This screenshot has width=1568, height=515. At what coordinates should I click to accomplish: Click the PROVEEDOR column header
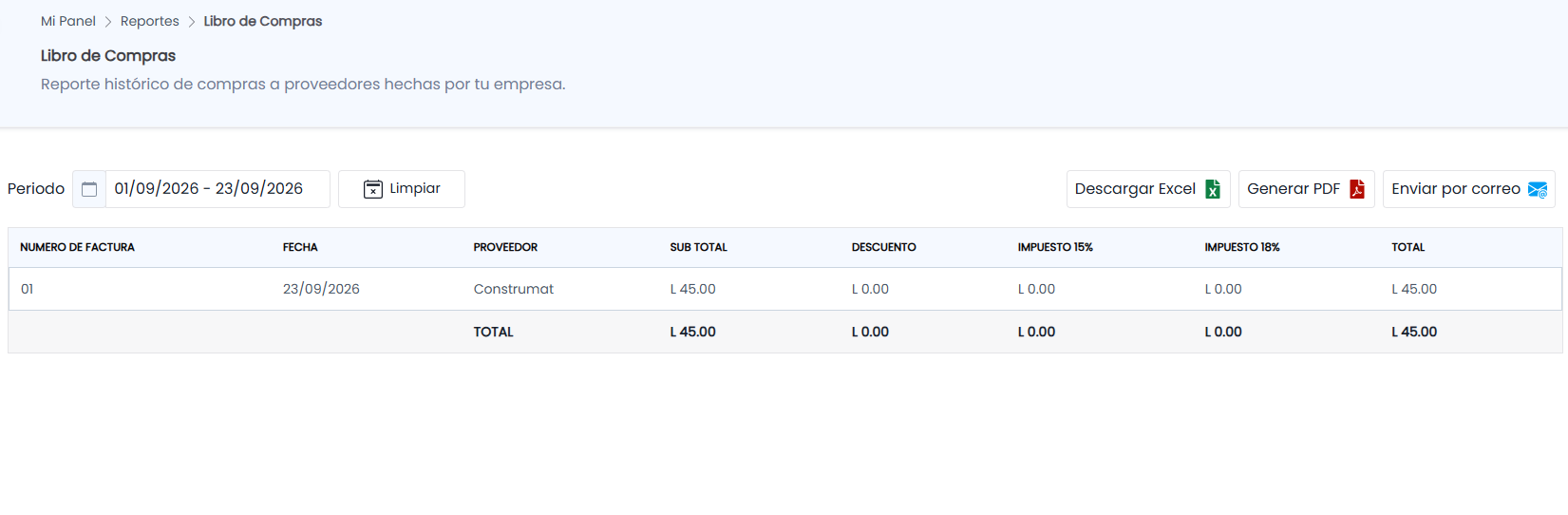pos(505,247)
